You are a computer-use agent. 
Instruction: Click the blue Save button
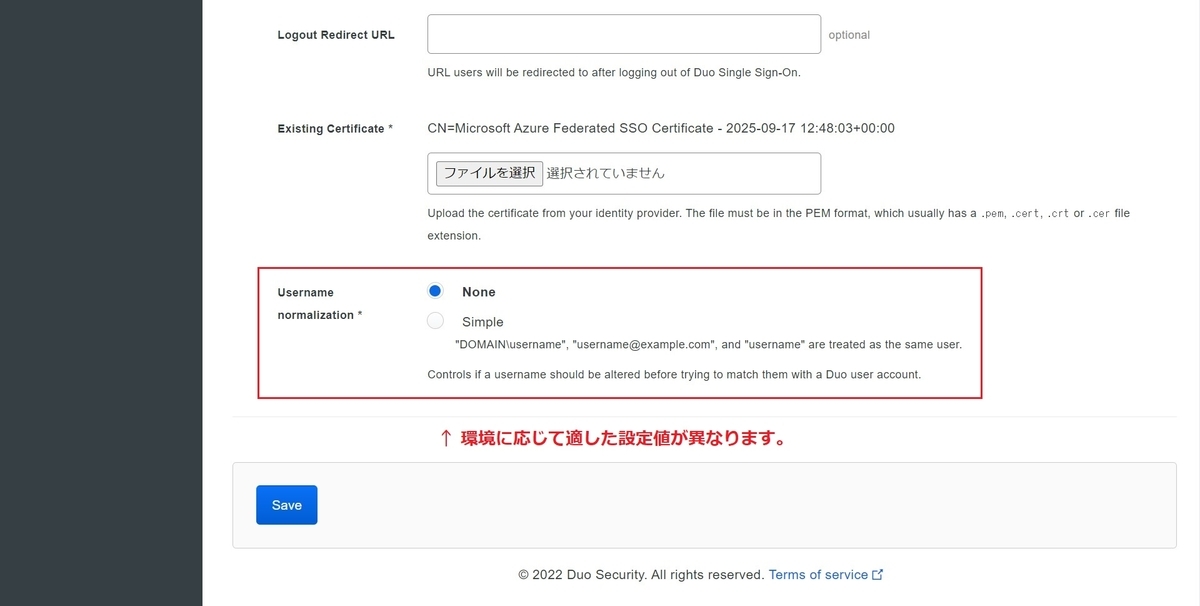point(287,505)
